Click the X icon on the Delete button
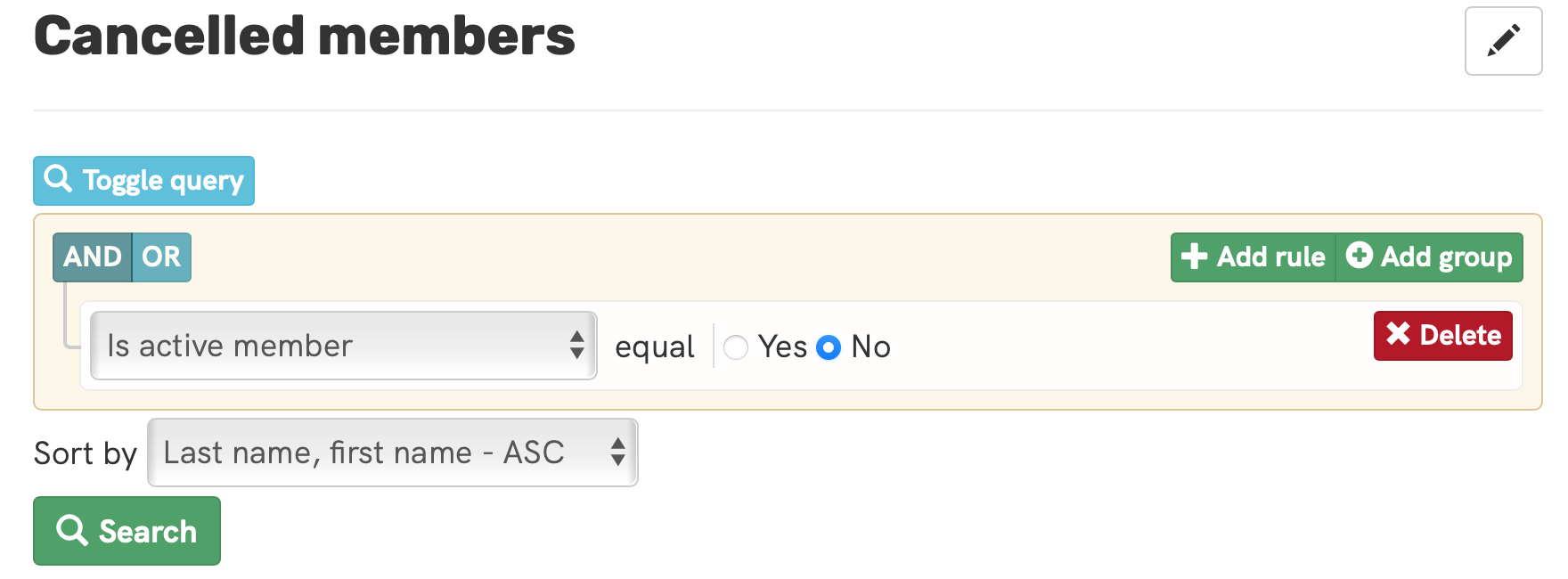The width and height of the screenshot is (1568, 579). pyautogui.click(x=1398, y=334)
